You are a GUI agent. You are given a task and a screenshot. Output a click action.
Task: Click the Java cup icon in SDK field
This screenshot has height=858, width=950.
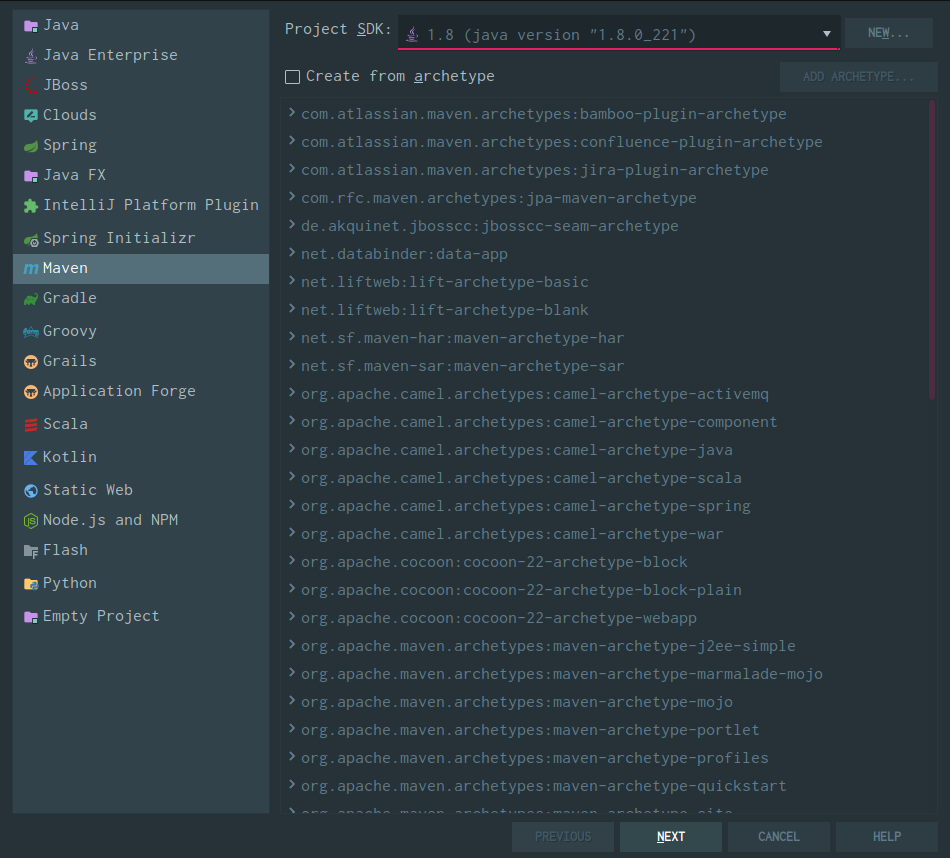tap(413, 35)
